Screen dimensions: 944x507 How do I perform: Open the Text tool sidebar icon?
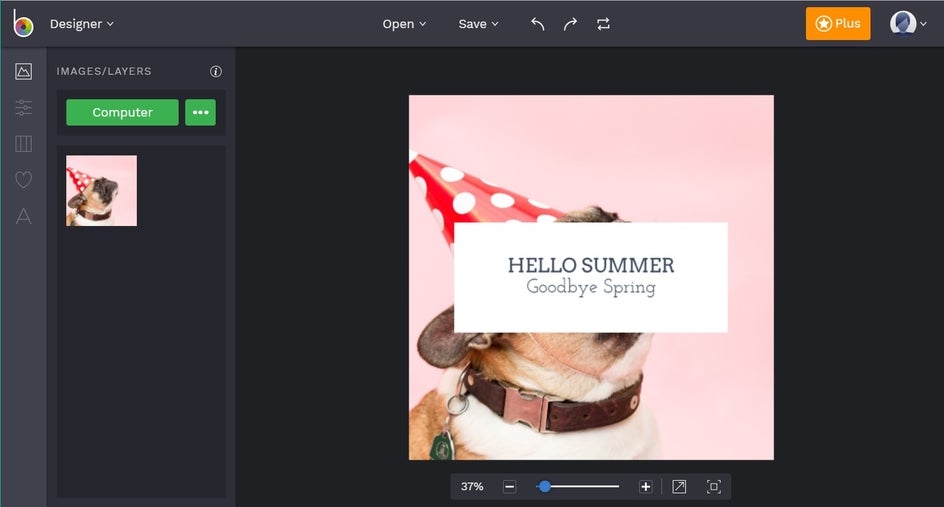(23, 216)
